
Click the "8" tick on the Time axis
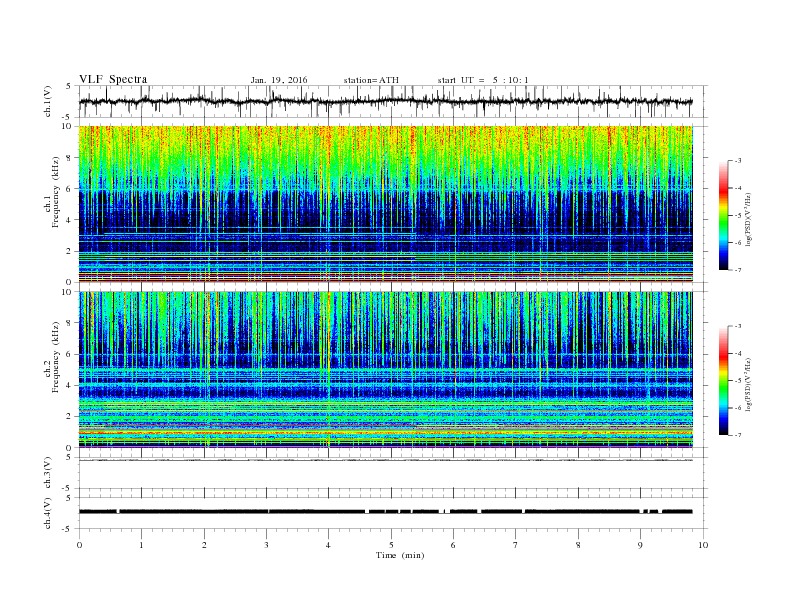coord(578,545)
